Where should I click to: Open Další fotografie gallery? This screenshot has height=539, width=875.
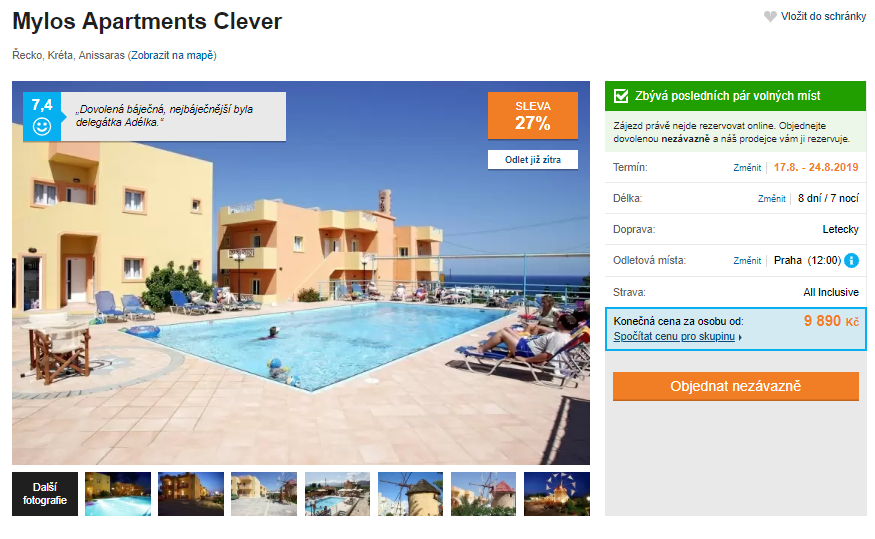pos(45,494)
